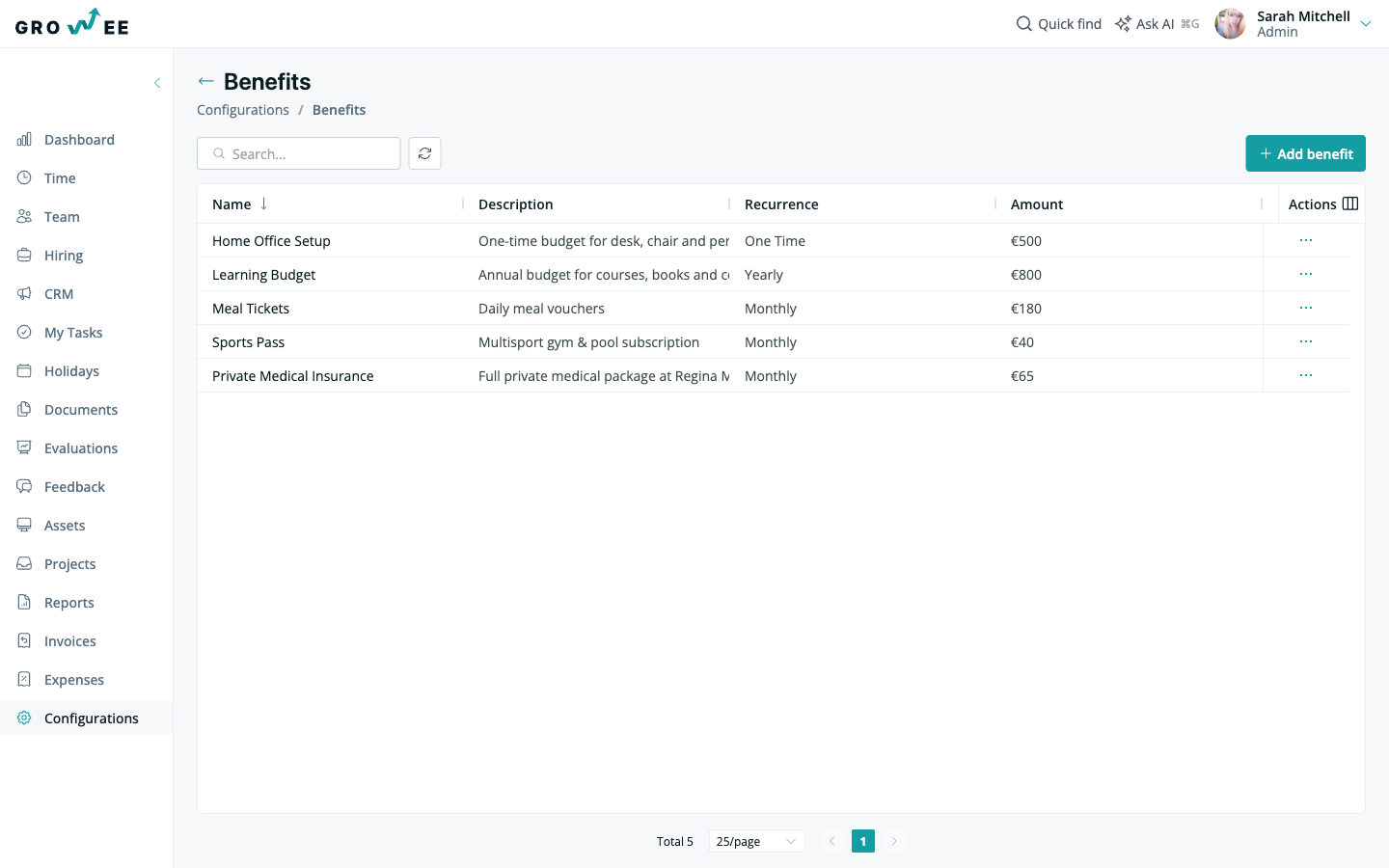Open actions menu for Private Medical Insurance
The width and height of the screenshot is (1389, 868).
click(x=1306, y=375)
